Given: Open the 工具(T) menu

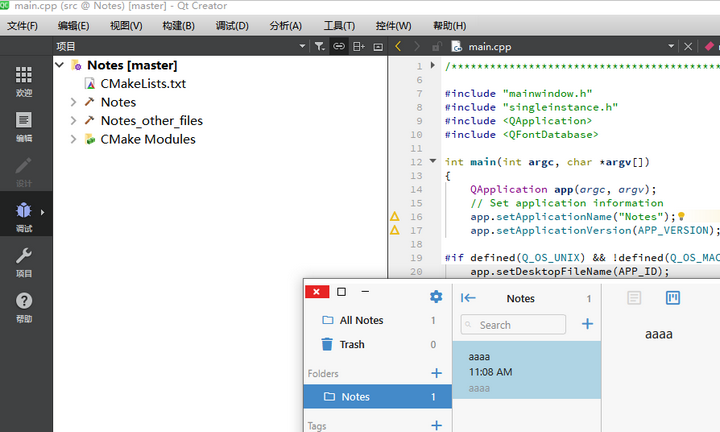Looking at the screenshot, I should point(339,26).
